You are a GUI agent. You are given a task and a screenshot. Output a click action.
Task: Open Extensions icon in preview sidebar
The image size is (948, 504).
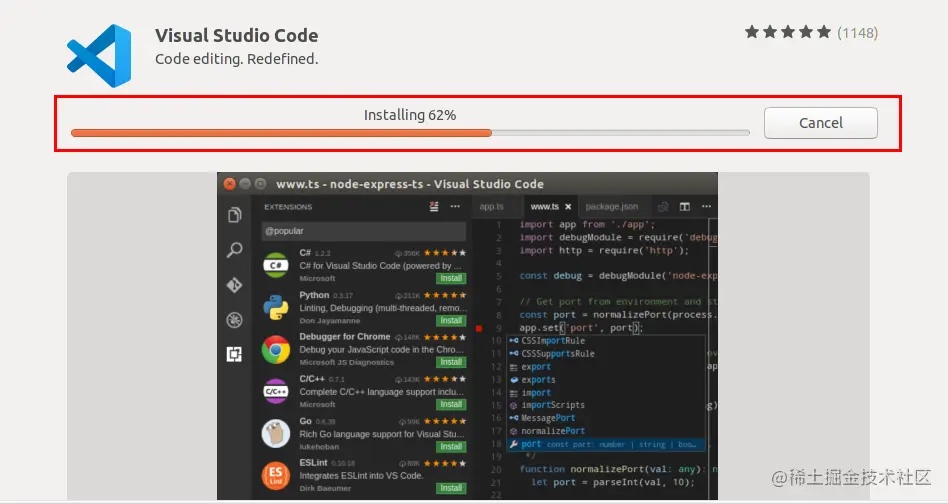coord(235,354)
